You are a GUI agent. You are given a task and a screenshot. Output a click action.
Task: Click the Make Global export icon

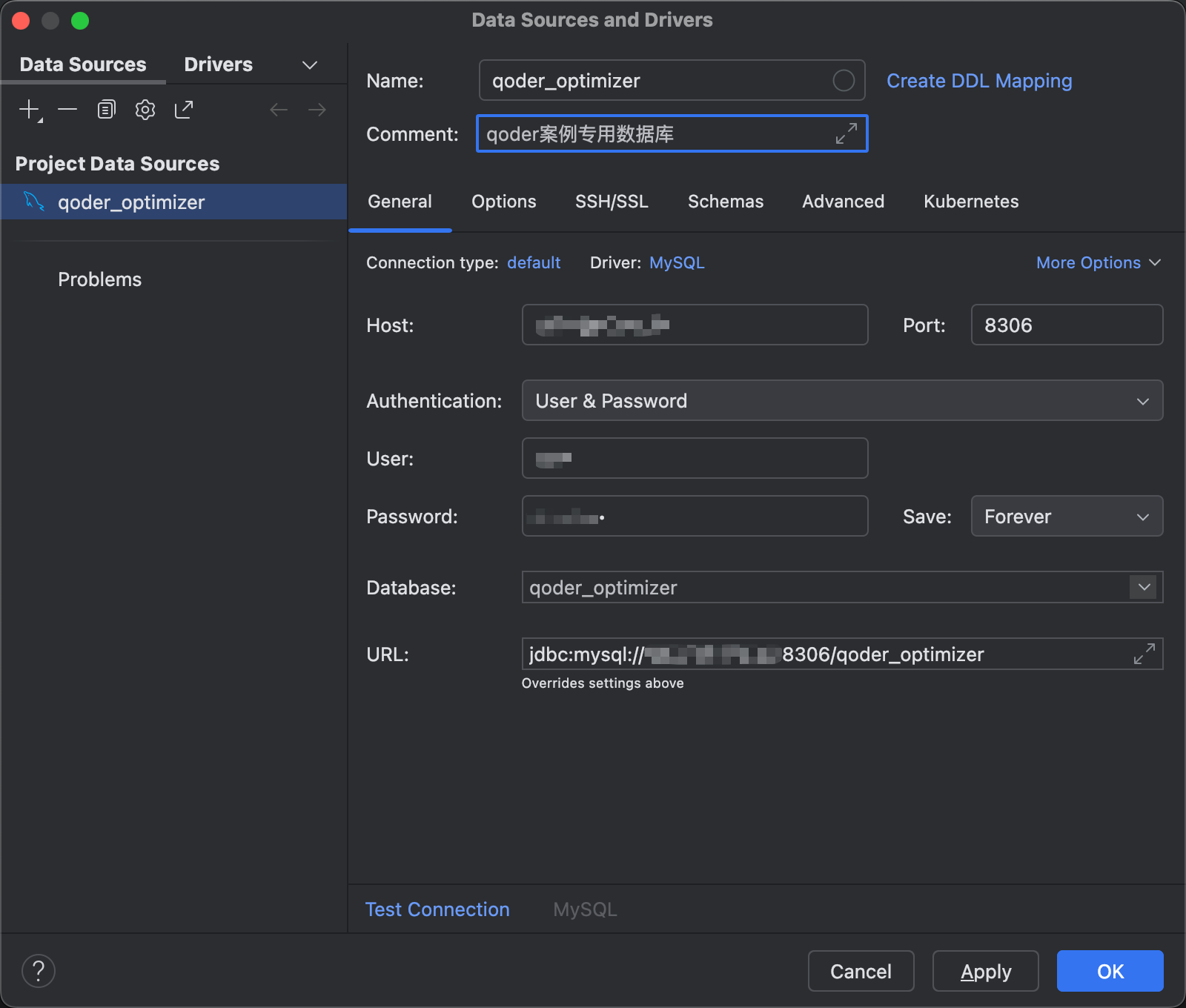184,110
